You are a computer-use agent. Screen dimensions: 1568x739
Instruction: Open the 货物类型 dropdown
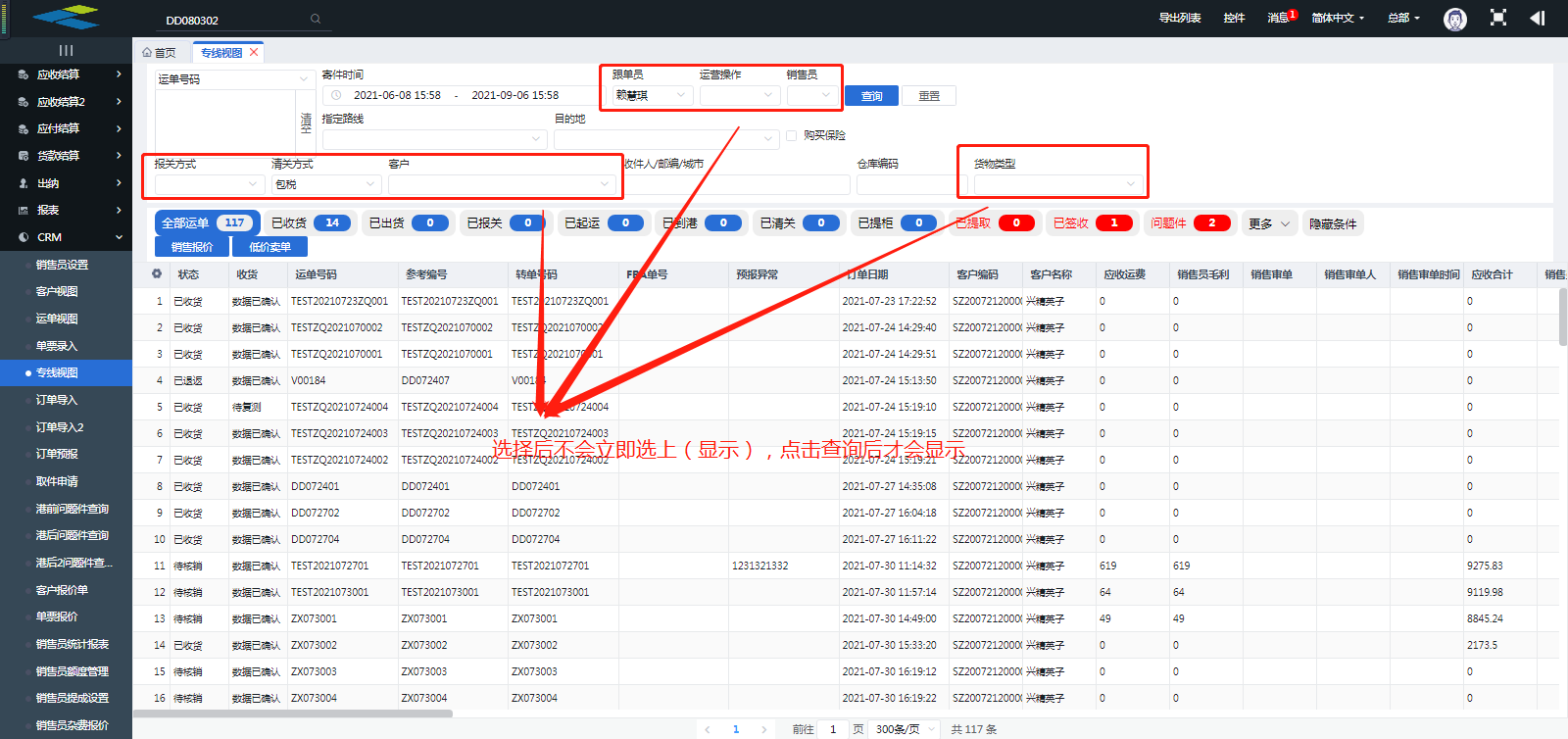1056,184
